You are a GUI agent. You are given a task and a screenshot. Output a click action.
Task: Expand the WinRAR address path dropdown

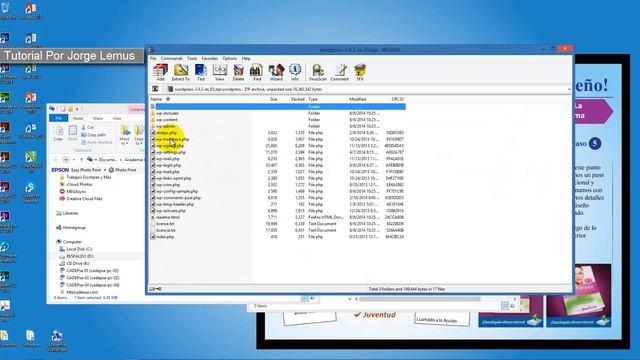[569, 89]
